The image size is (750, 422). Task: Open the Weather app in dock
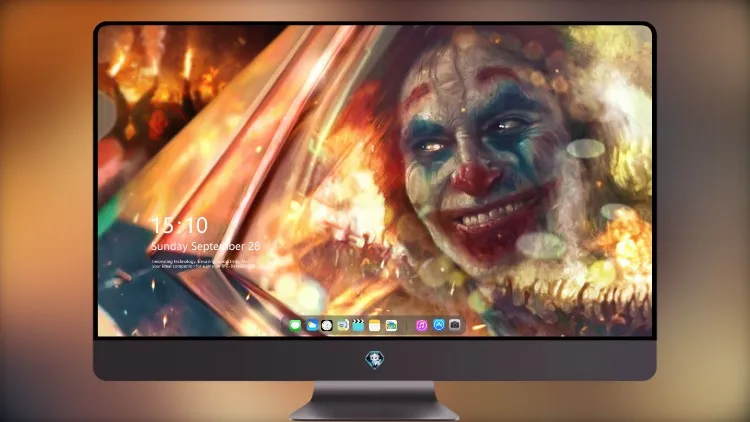click(x=311, y=325)
